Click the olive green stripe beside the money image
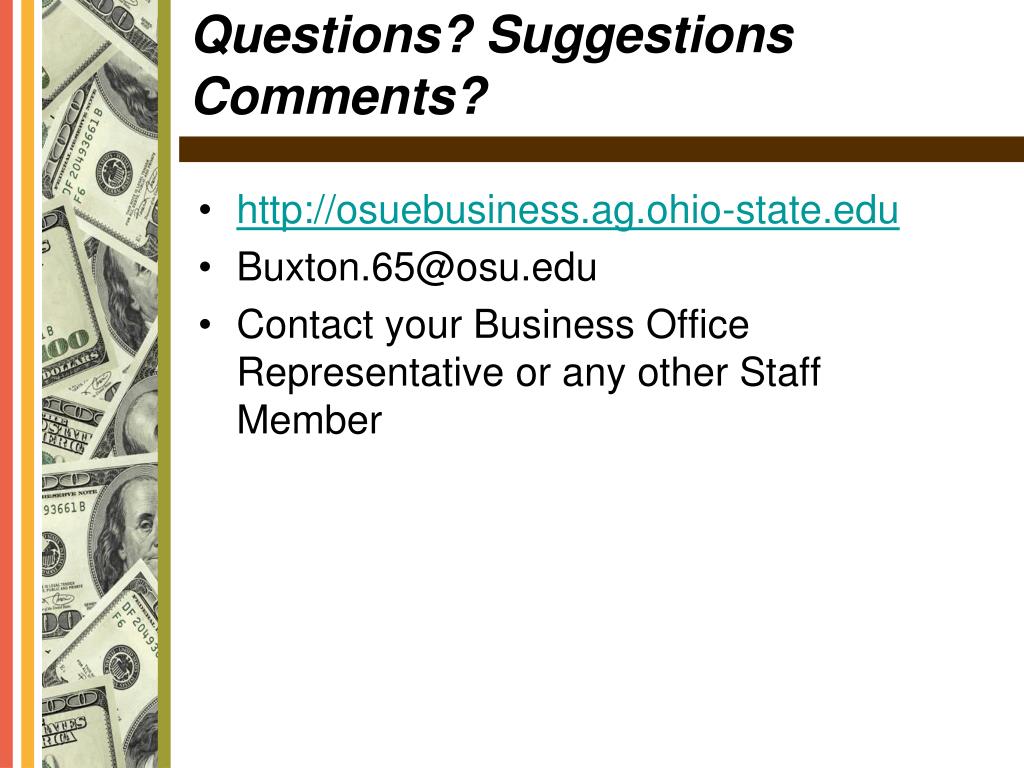The width and height of the screenshot is (1024, 768). [x=164, y=384]
